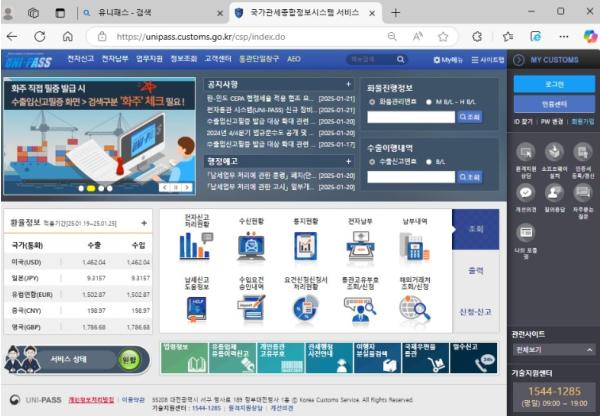Click the 수신현황 monitor icon
600x416 pixels.
pyautogui.click(x=251, y=245)
